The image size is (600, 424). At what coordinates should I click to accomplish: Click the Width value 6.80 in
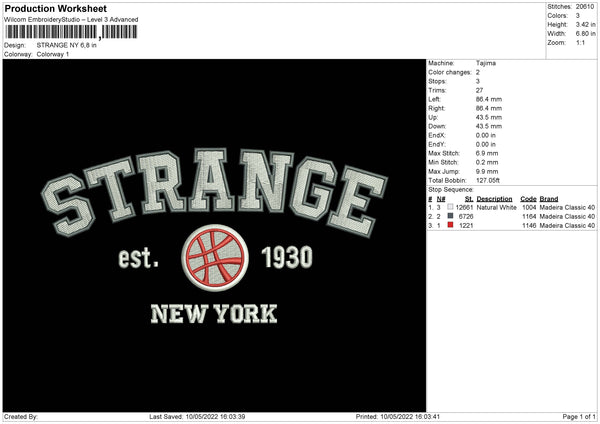click(x=585, y=34)
